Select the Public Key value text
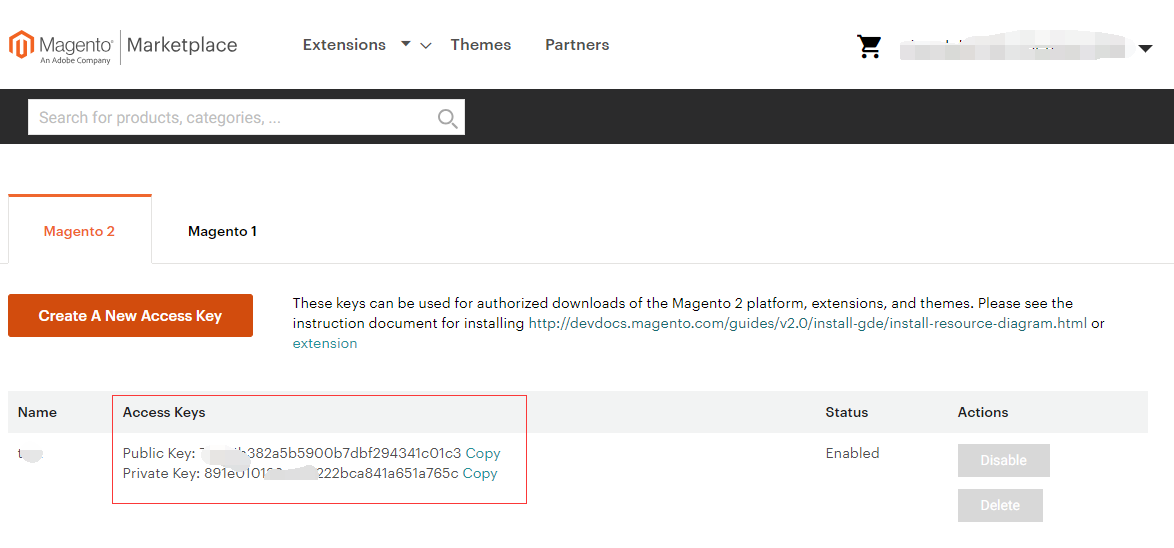Screen dimensions: 1174x548 click(x=330, y=453)
